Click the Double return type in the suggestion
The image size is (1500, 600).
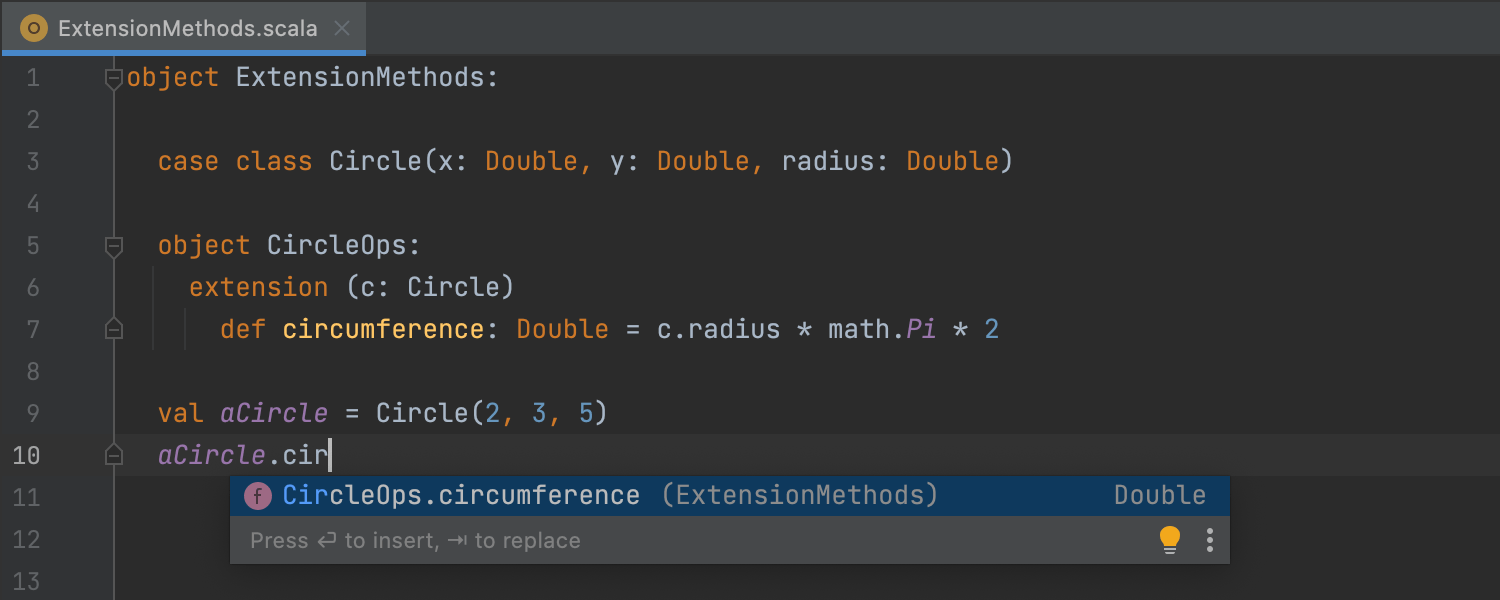pyautogui.click(x=1160, y=495)
